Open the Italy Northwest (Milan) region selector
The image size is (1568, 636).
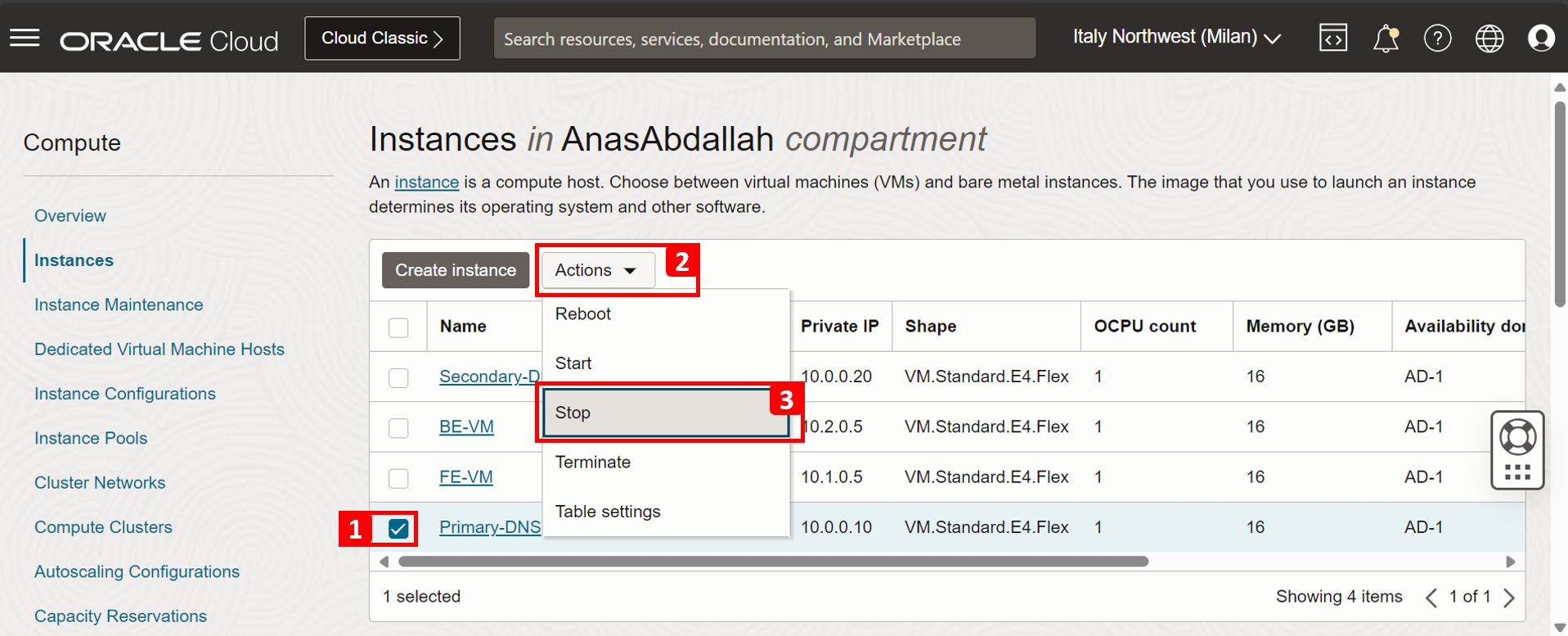1176,38
